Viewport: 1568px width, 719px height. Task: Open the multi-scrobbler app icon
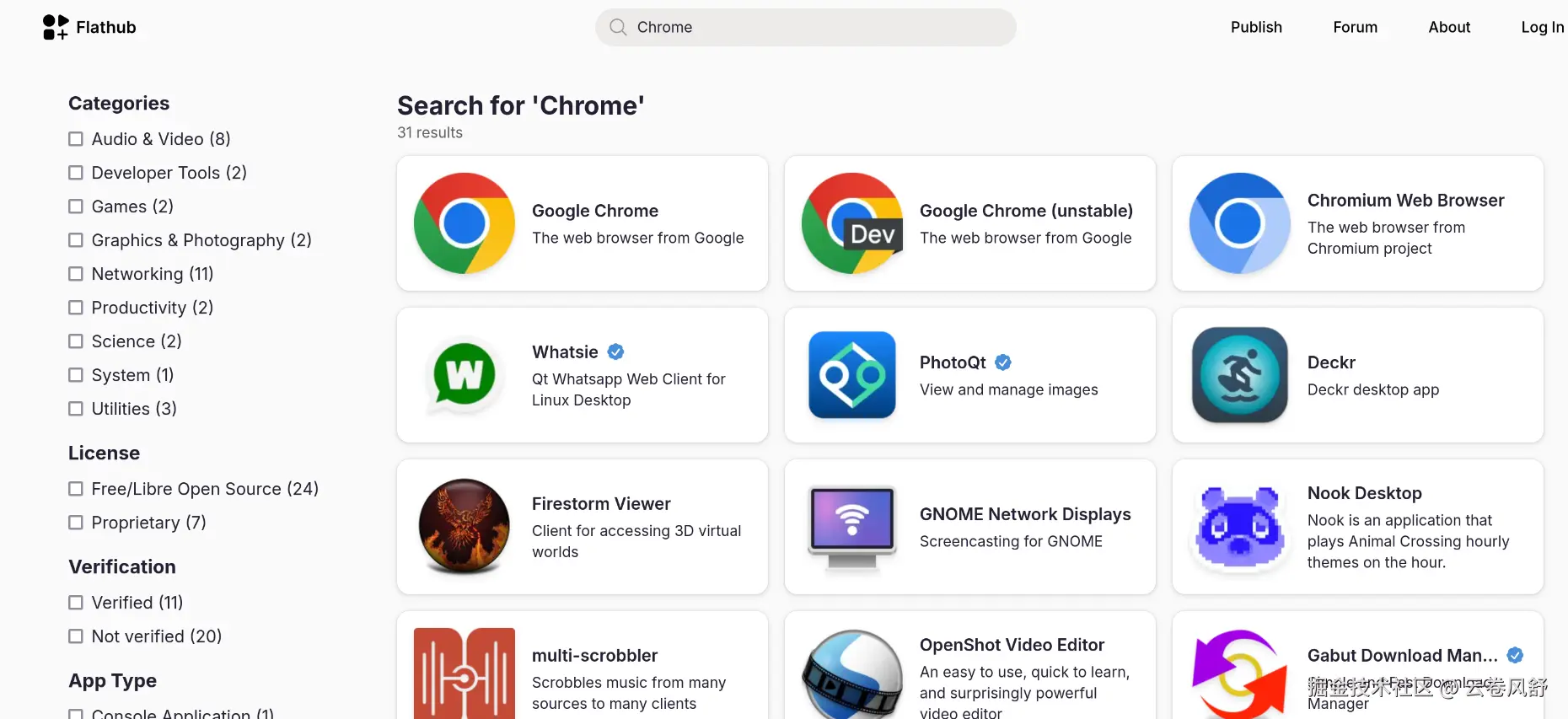464,673
